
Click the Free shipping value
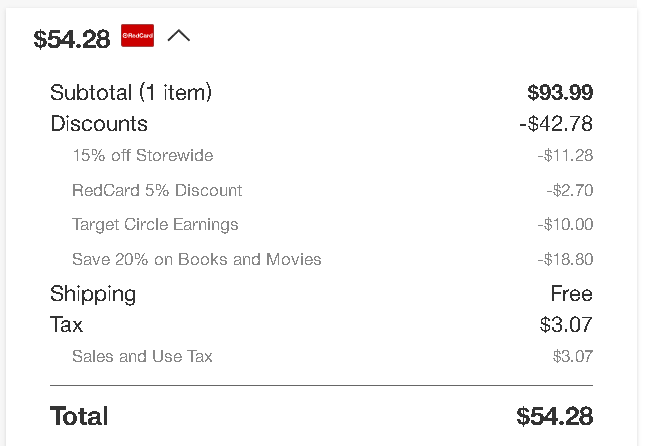point(572,293)
